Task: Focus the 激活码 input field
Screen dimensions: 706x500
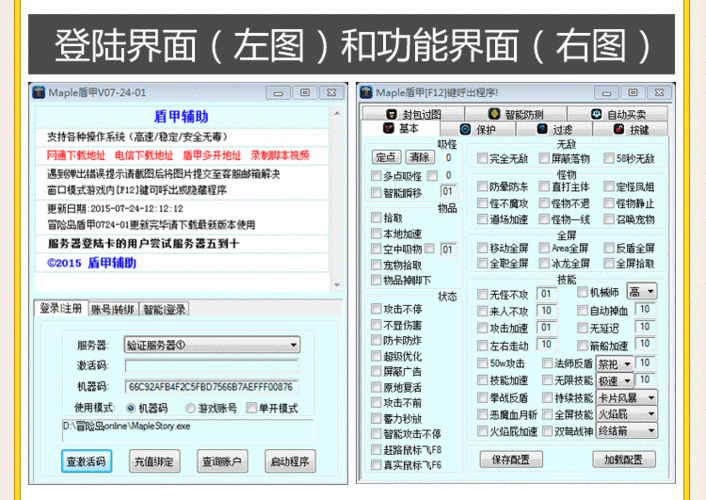Action: 212,365
